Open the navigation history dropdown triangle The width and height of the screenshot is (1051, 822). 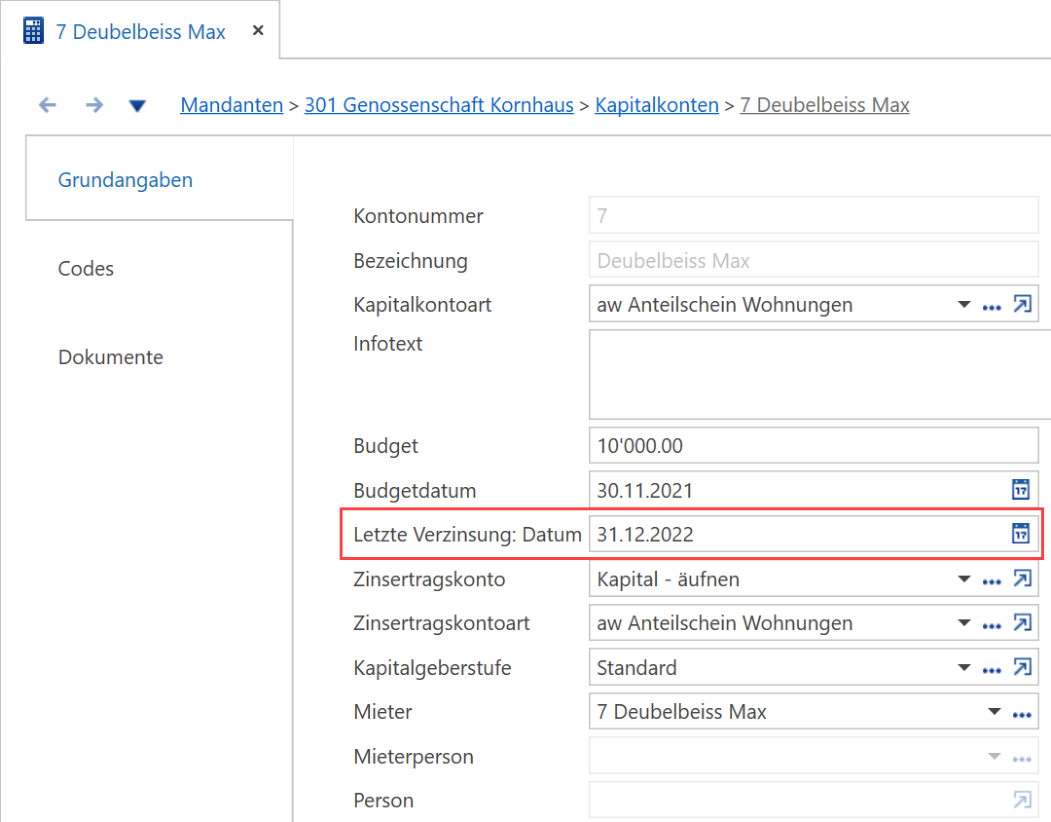pos(137,106)
